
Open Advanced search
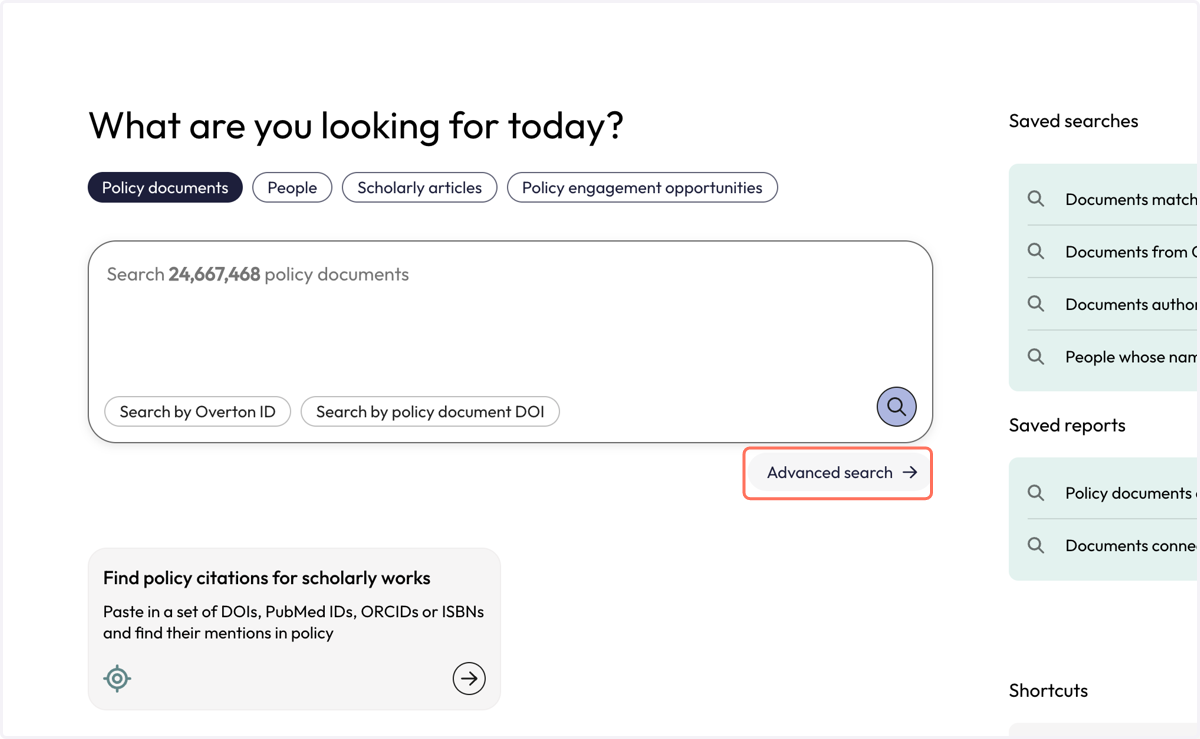click(838, 472)
